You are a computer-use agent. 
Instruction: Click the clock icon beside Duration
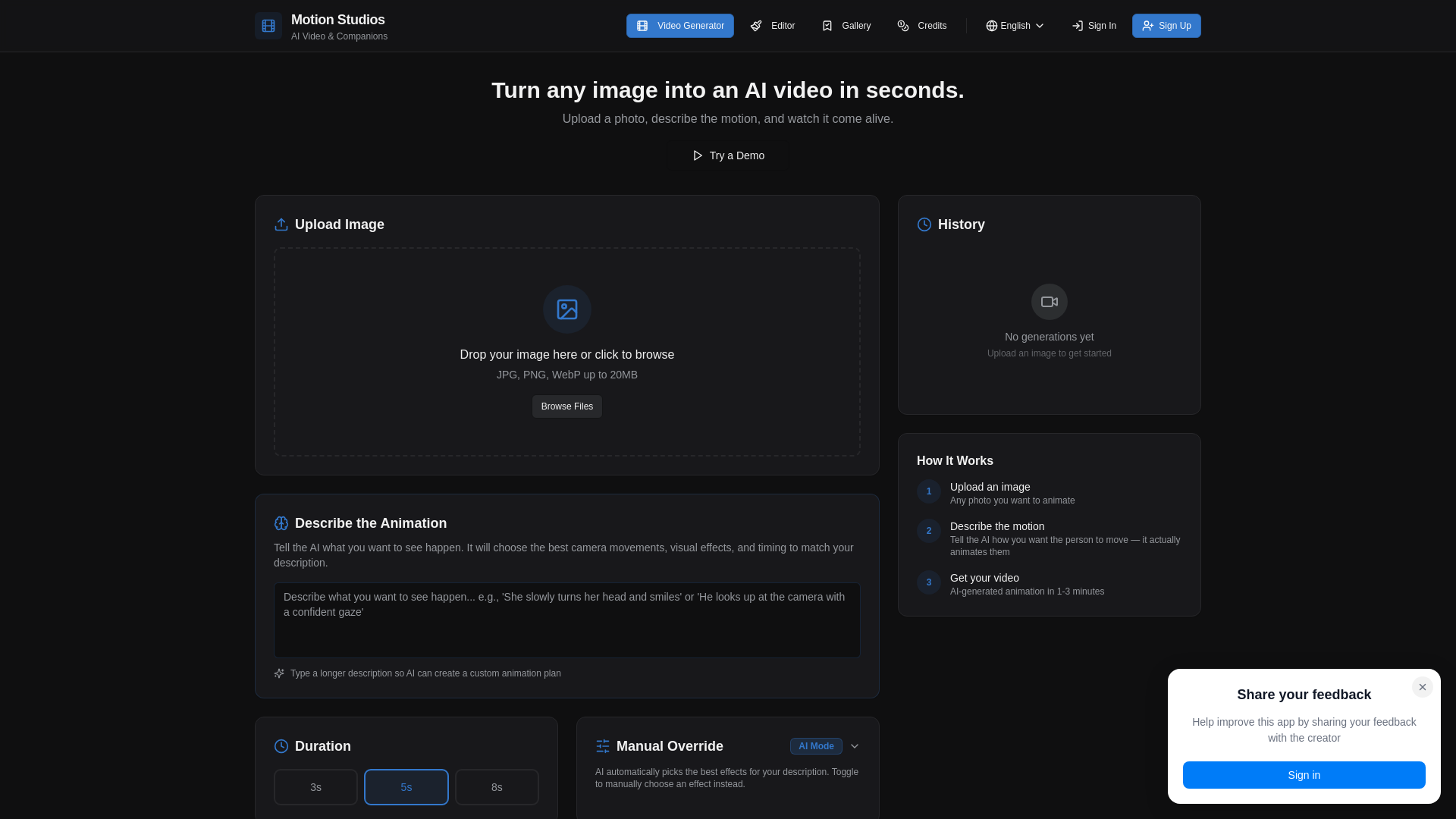(281, 746)
